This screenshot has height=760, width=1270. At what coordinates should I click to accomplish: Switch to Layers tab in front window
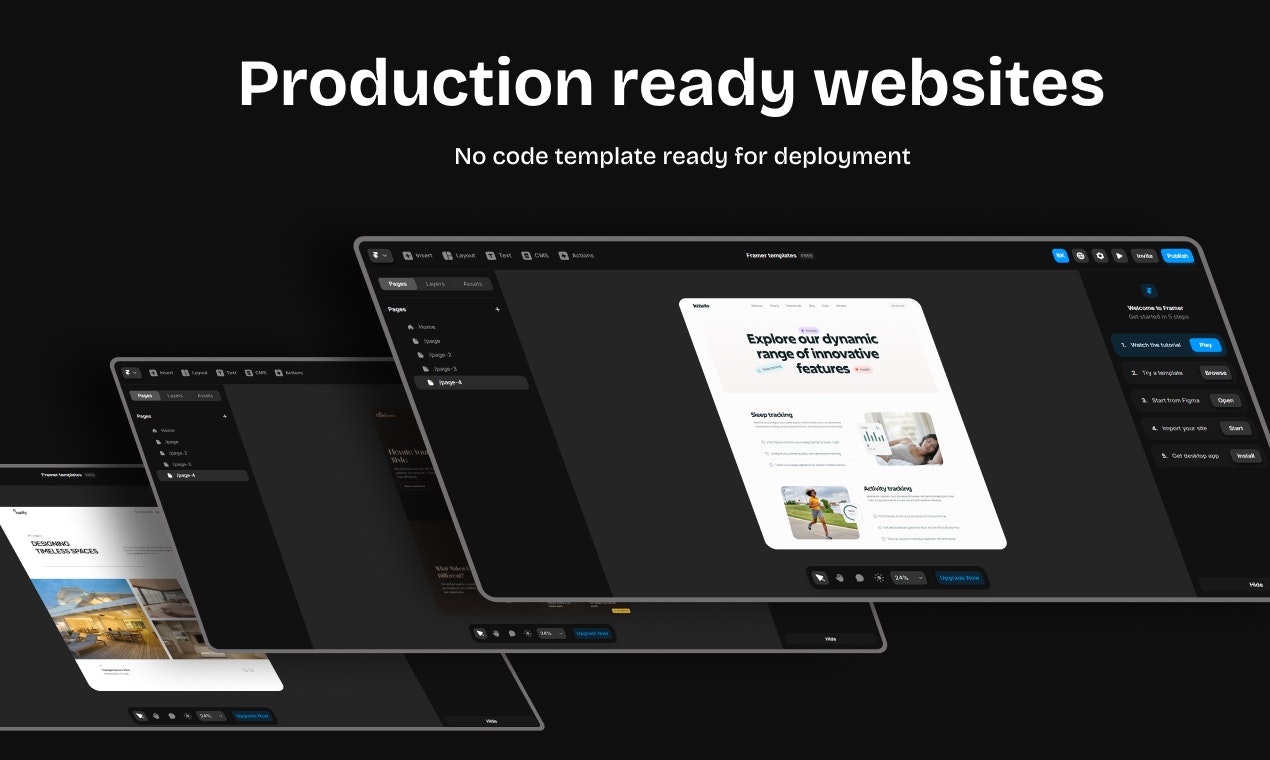point(435,284)
